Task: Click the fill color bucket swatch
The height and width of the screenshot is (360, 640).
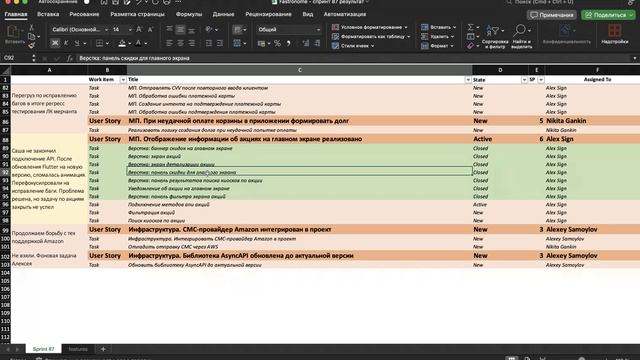Action: (122, 43)
